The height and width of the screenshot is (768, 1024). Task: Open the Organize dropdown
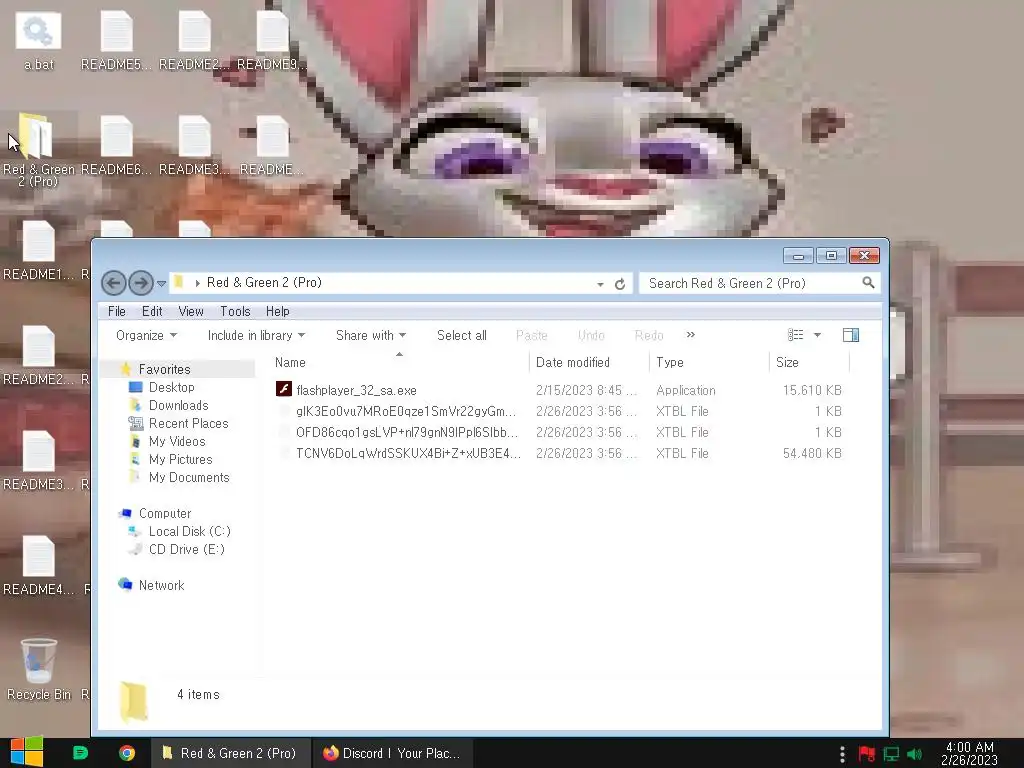click(x=146, y=335)
